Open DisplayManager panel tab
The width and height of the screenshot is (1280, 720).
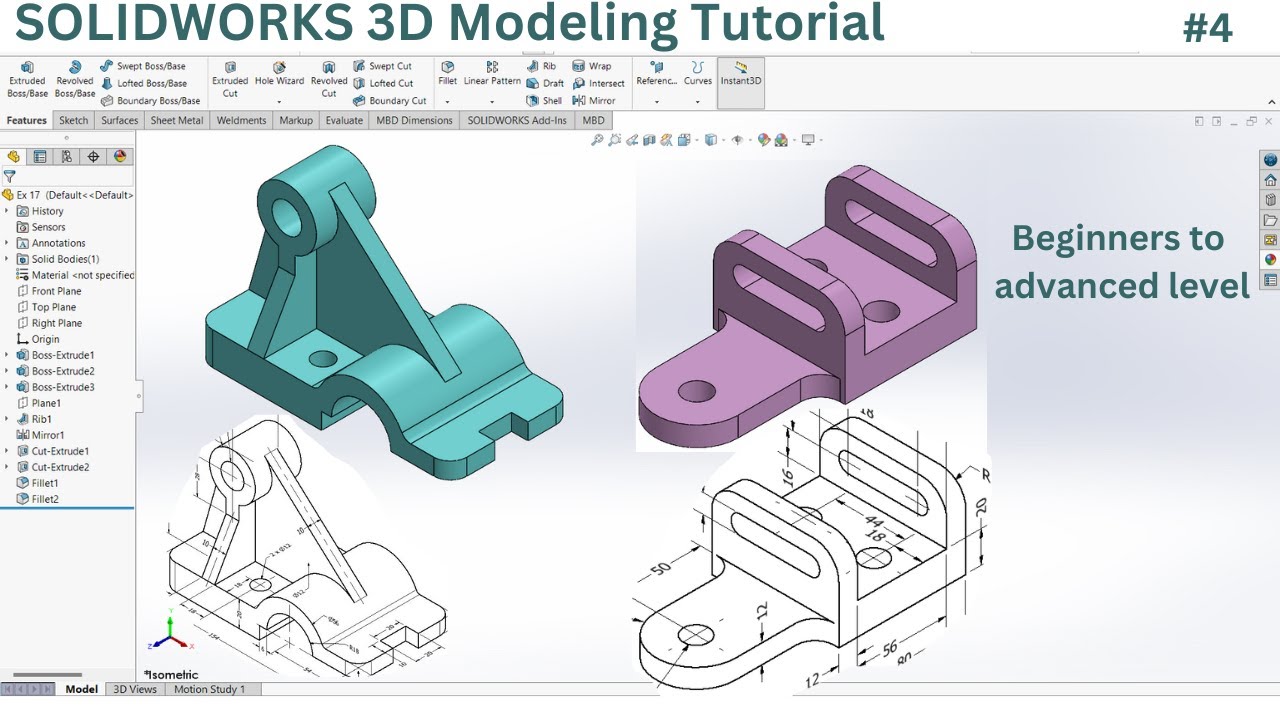pyautogui.click(x=120, y=156)
